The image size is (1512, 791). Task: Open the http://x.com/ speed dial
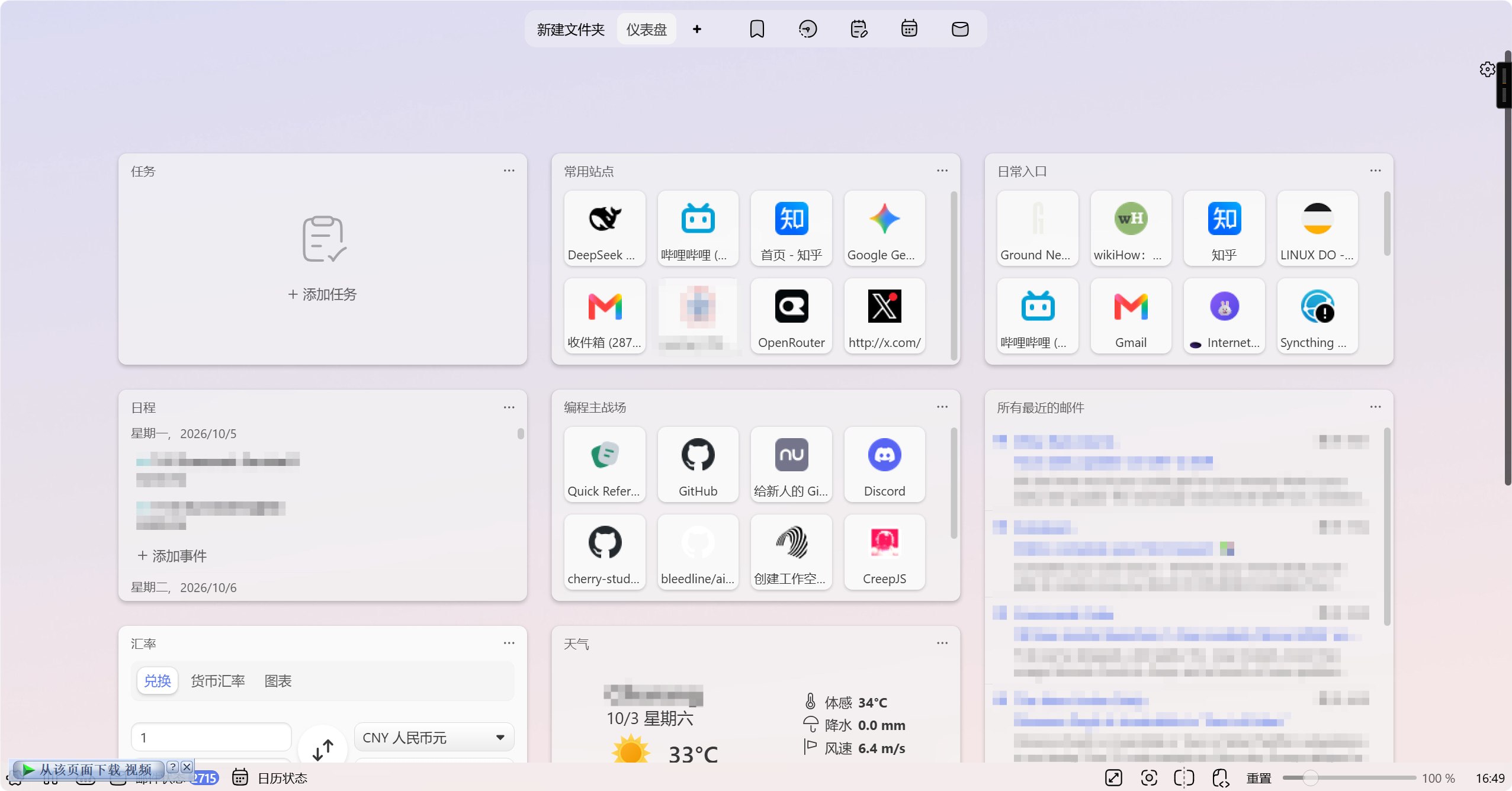click(x=884, y=316)
